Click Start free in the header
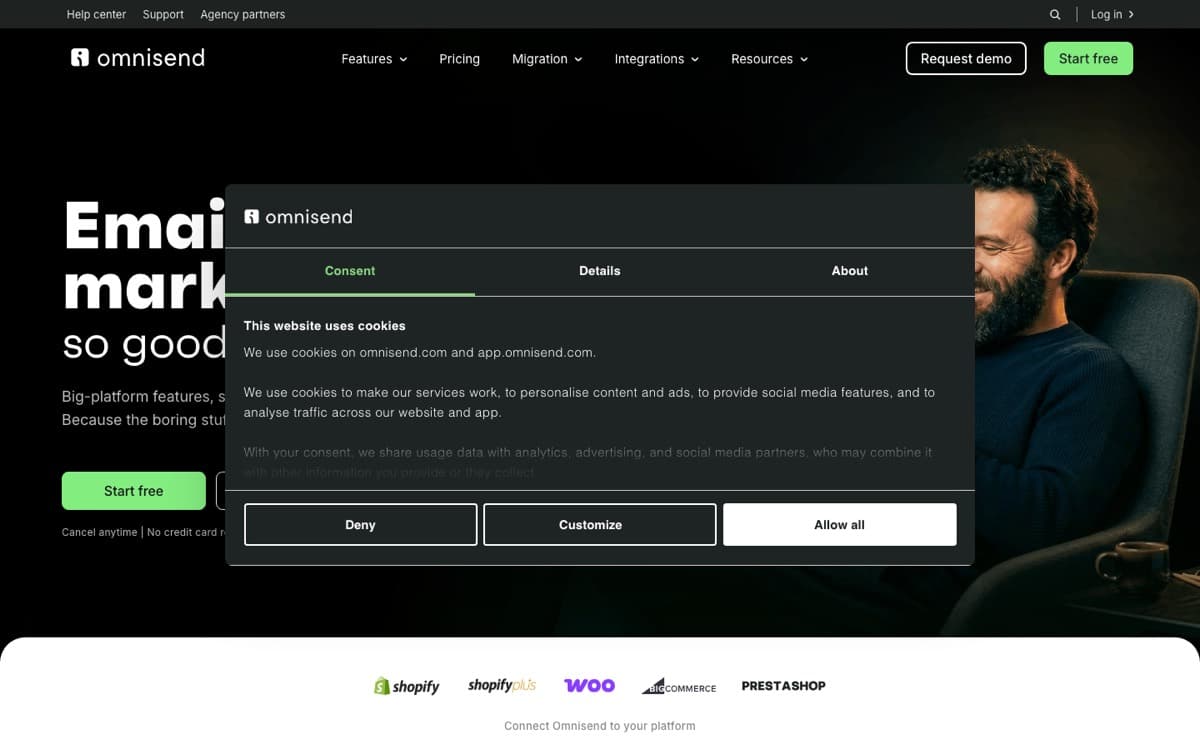The width and height of the screenshot is (1200, 750). (x=1088, y=59)
